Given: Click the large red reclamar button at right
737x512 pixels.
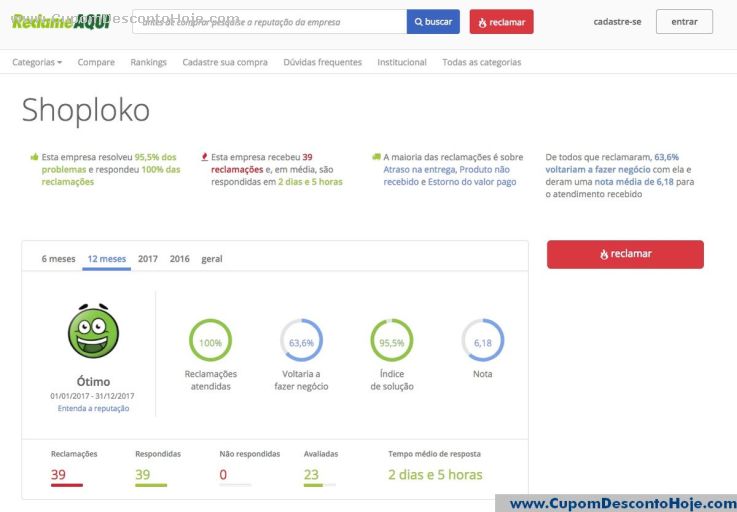Looking at the screenshot, I should (x=625, y=254).
